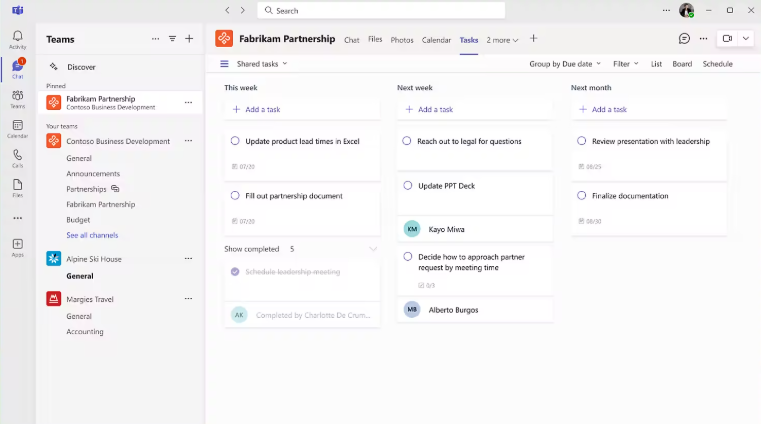The height and width of the screenshot is (424, 761).
Task: Open the Apps store icon
Action: [17, 247]
